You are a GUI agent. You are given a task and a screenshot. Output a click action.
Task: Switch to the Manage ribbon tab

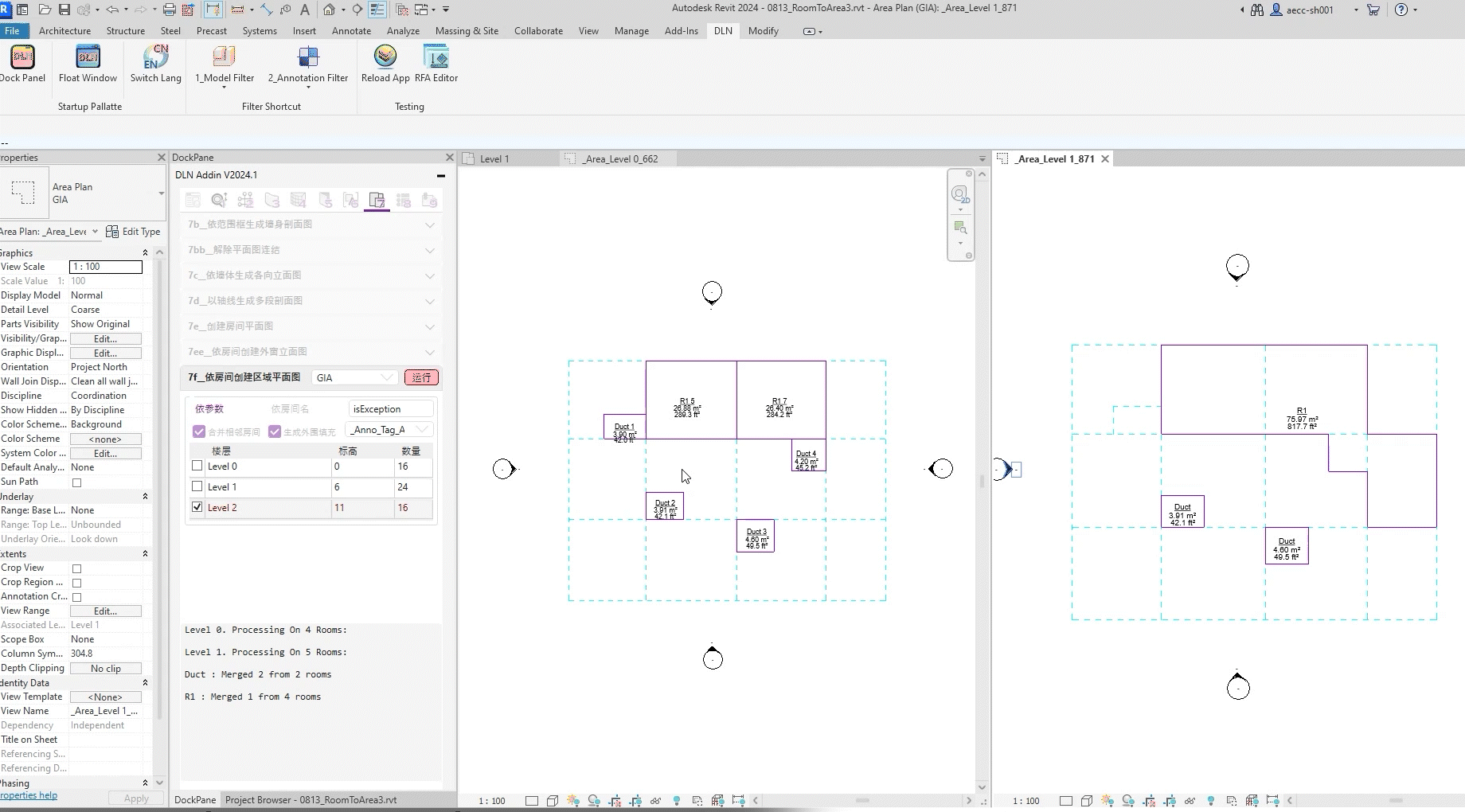(x=631, y=31)
